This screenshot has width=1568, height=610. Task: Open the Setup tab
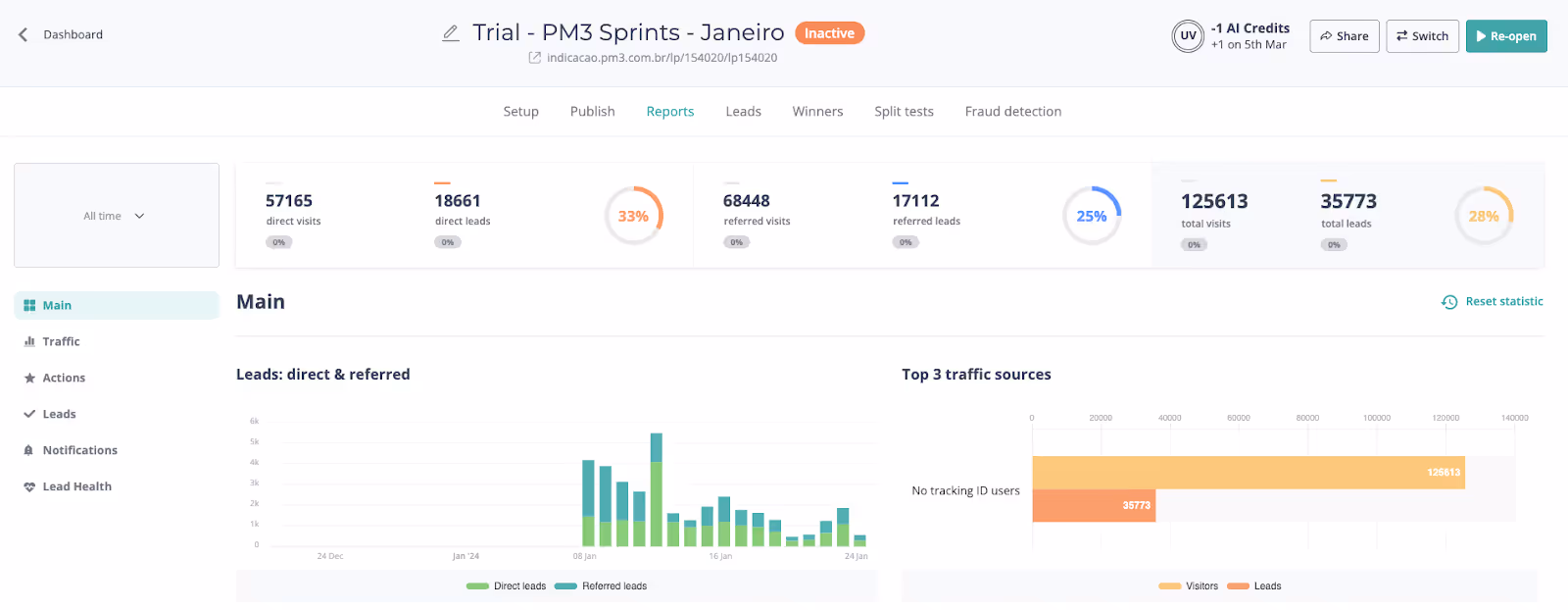click(521, 112)
